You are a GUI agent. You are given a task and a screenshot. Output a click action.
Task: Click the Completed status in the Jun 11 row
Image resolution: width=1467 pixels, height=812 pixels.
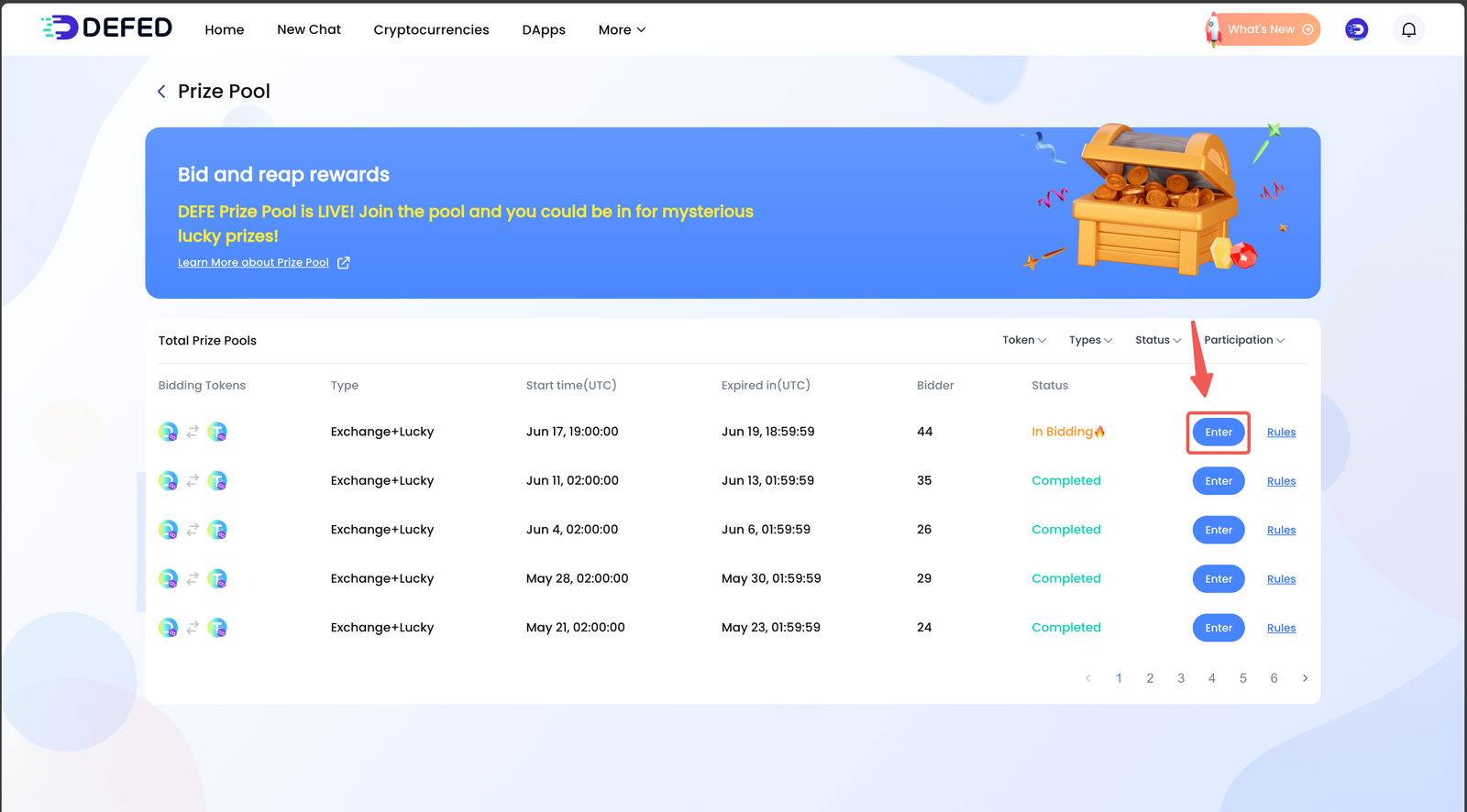pyautogui.click(x=1066, y=480)
